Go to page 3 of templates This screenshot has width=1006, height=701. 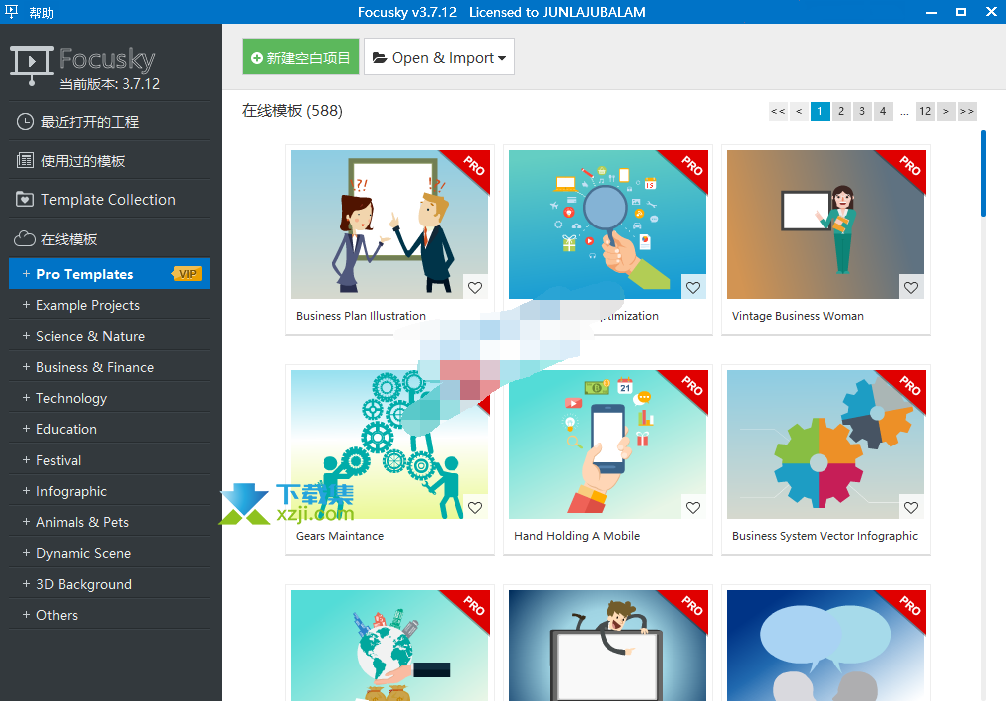click(x=862, y=111)
